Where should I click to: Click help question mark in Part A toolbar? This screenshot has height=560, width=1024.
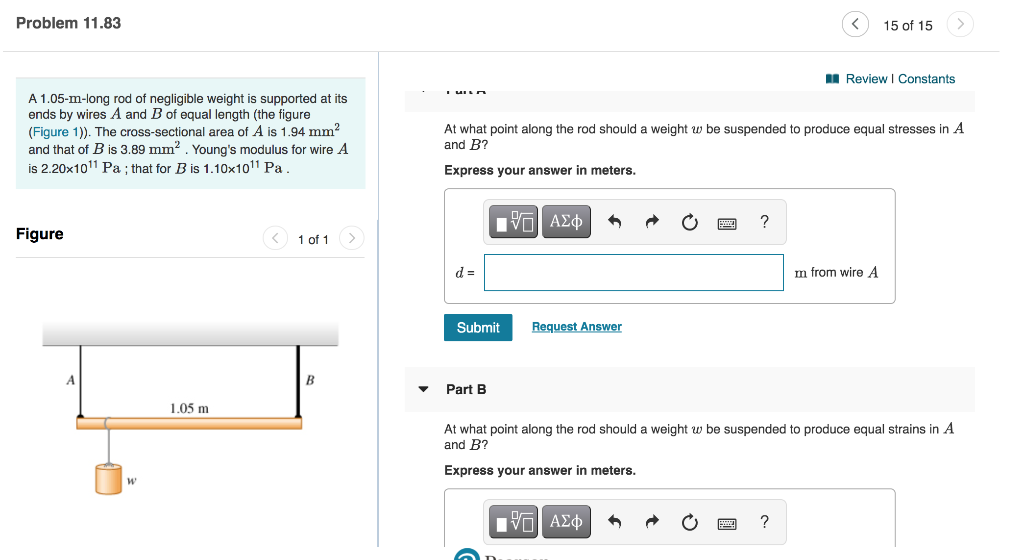(x=765, y=222)
